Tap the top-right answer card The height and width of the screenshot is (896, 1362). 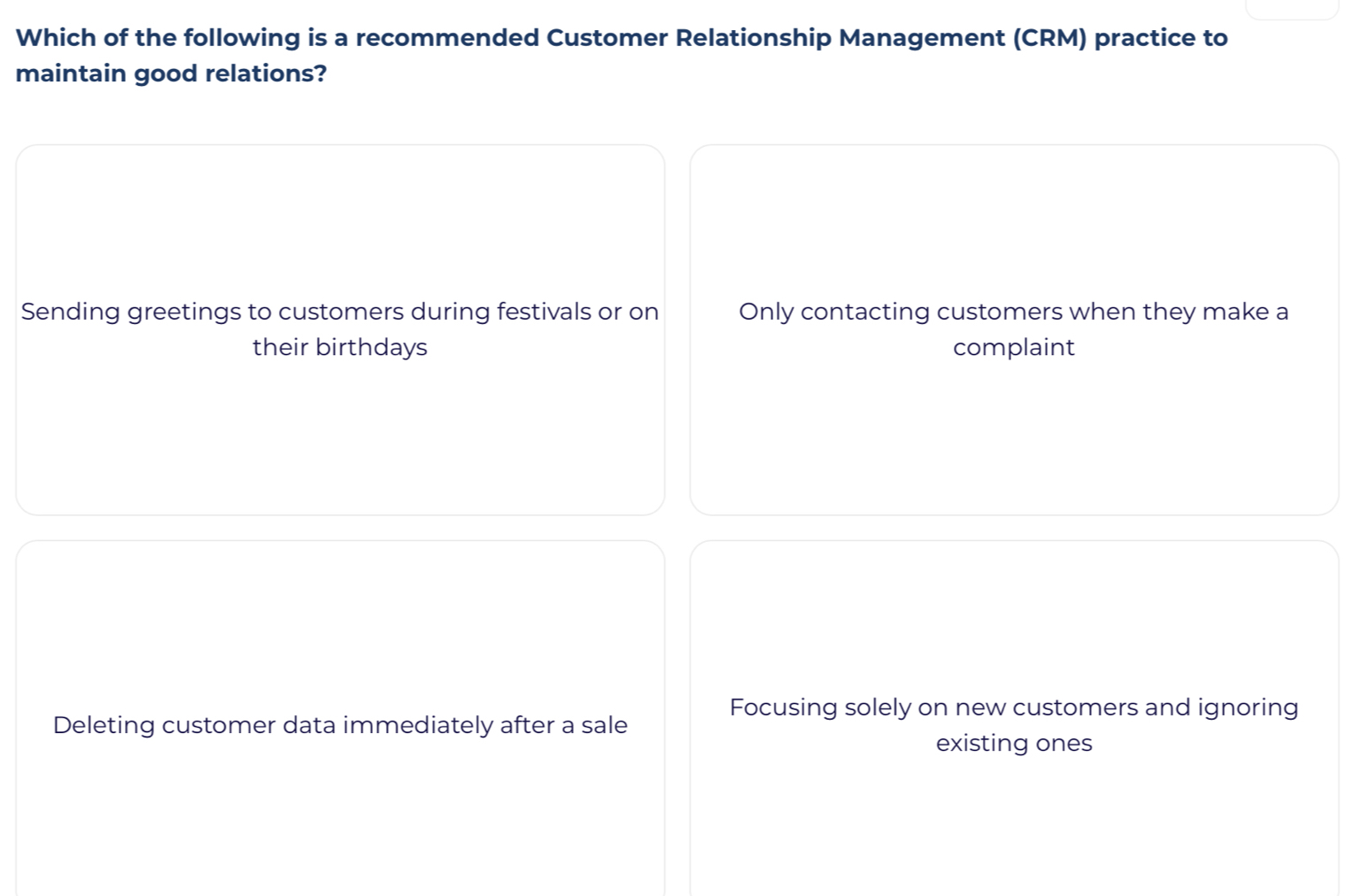pyautogui.click(x=1014, y=221)
